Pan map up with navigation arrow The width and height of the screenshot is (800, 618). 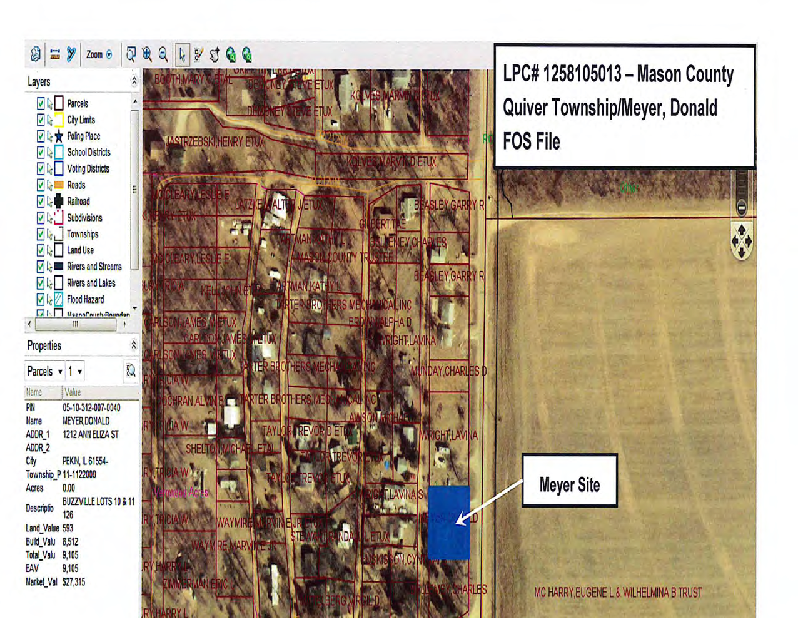741,230
